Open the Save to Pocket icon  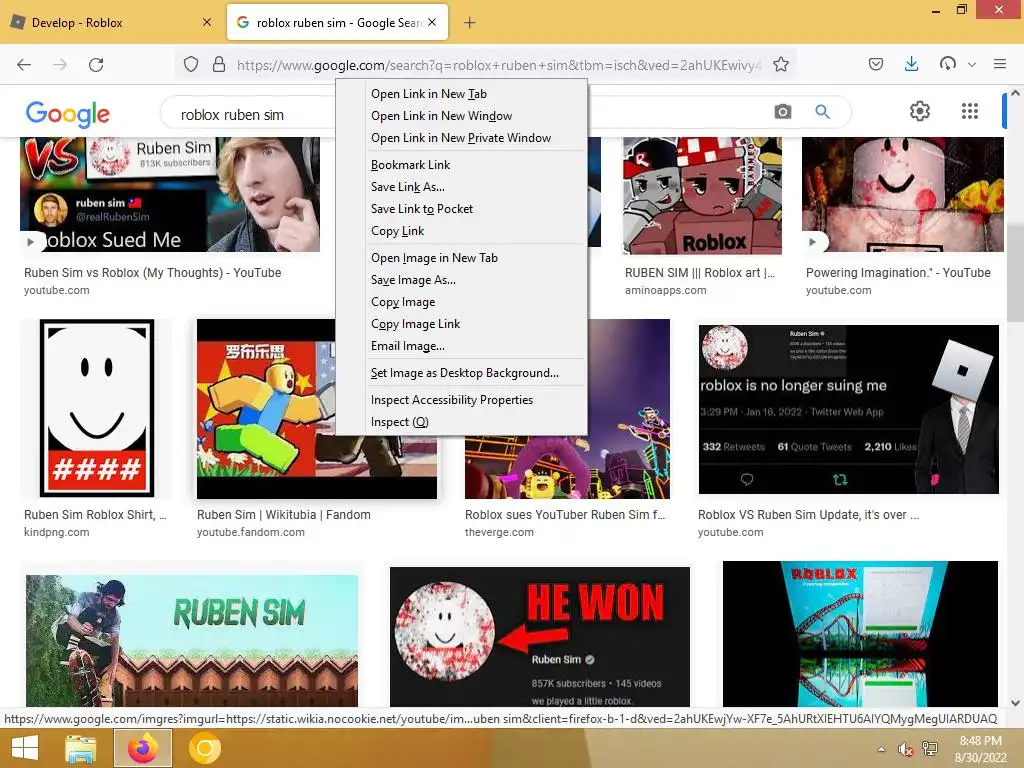[876, 64]
